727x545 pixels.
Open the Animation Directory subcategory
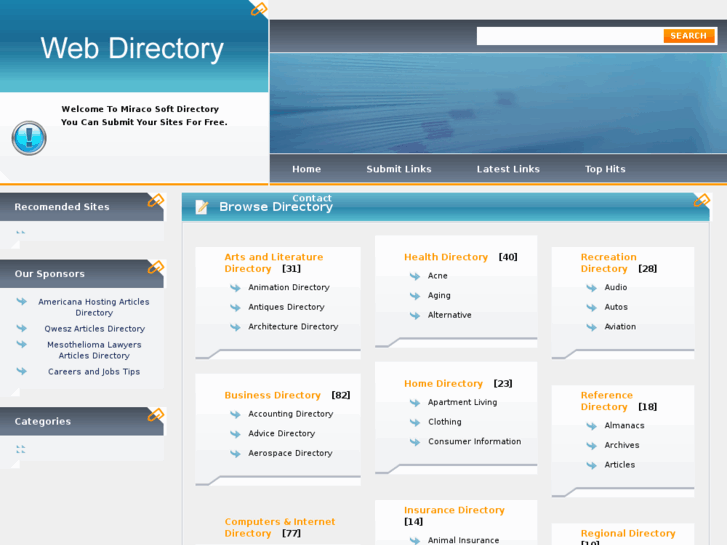pyautogui.click(x=289, y=287)
